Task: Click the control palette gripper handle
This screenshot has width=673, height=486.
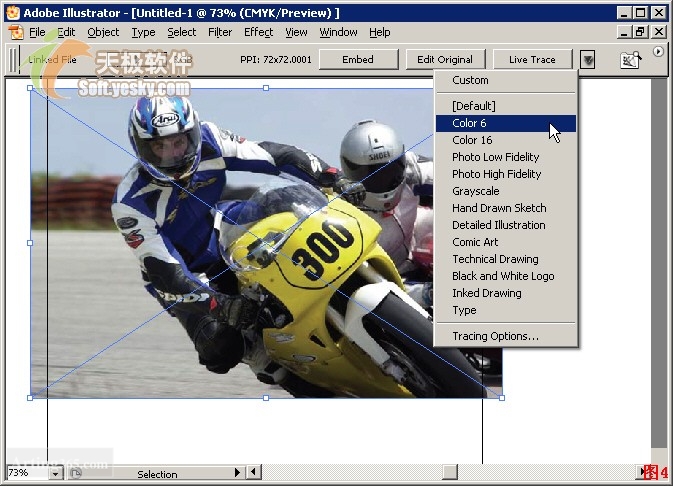Action: (14, 59)
